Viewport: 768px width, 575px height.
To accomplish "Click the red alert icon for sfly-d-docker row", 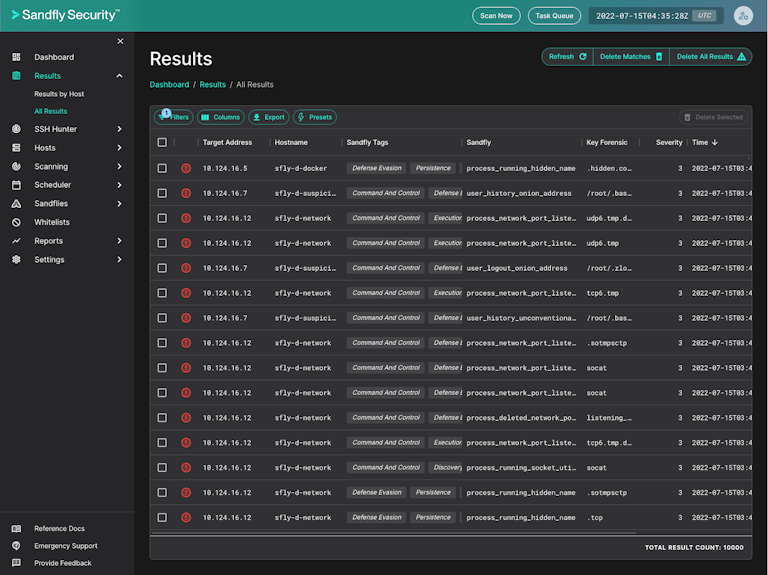I will (186, 168).
